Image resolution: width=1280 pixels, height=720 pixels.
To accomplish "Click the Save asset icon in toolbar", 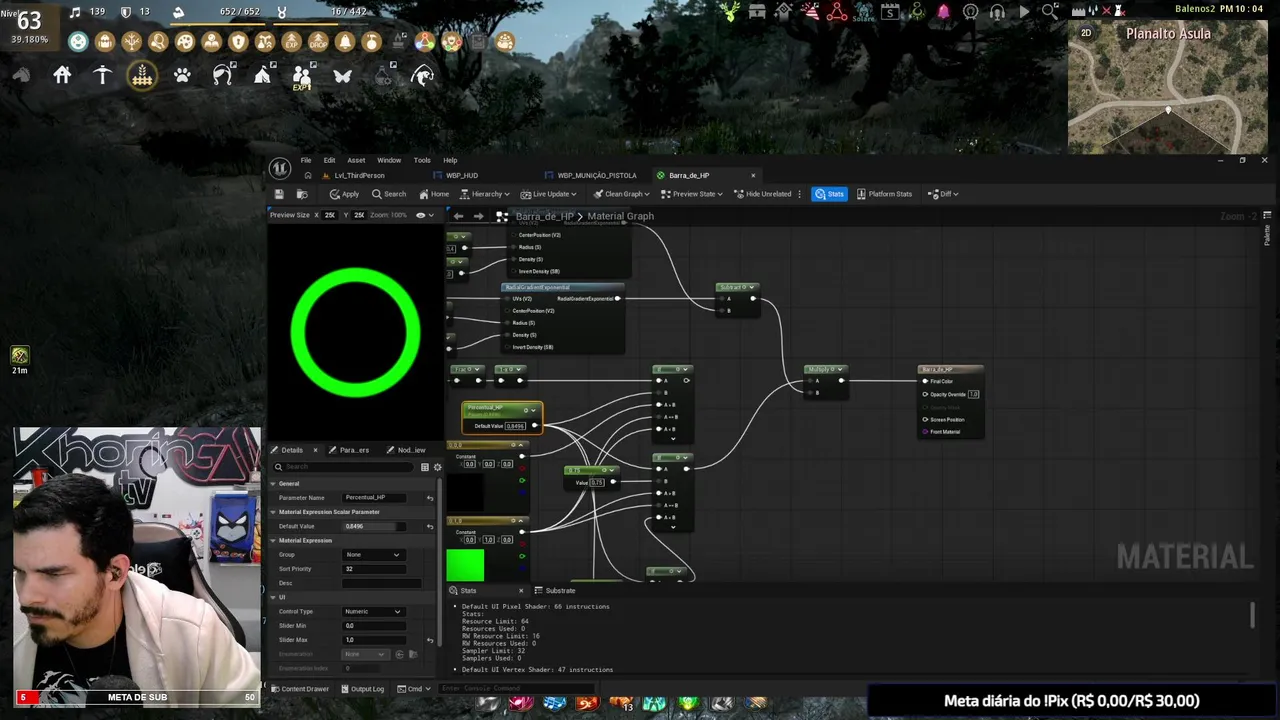I will point(279,194).
